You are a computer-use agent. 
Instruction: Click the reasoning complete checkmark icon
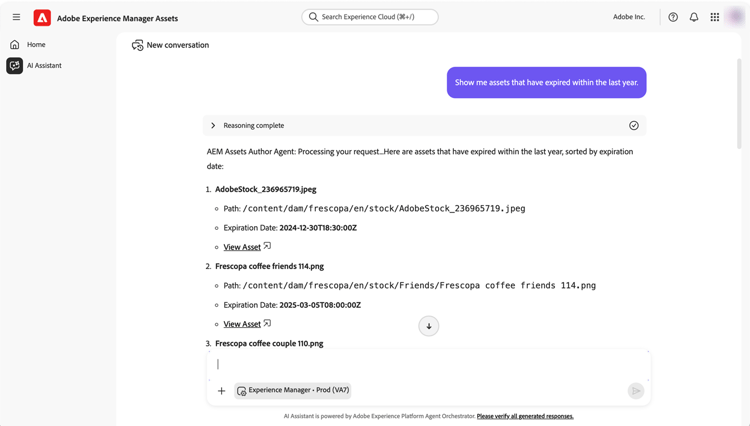click(x=634, y=126)
